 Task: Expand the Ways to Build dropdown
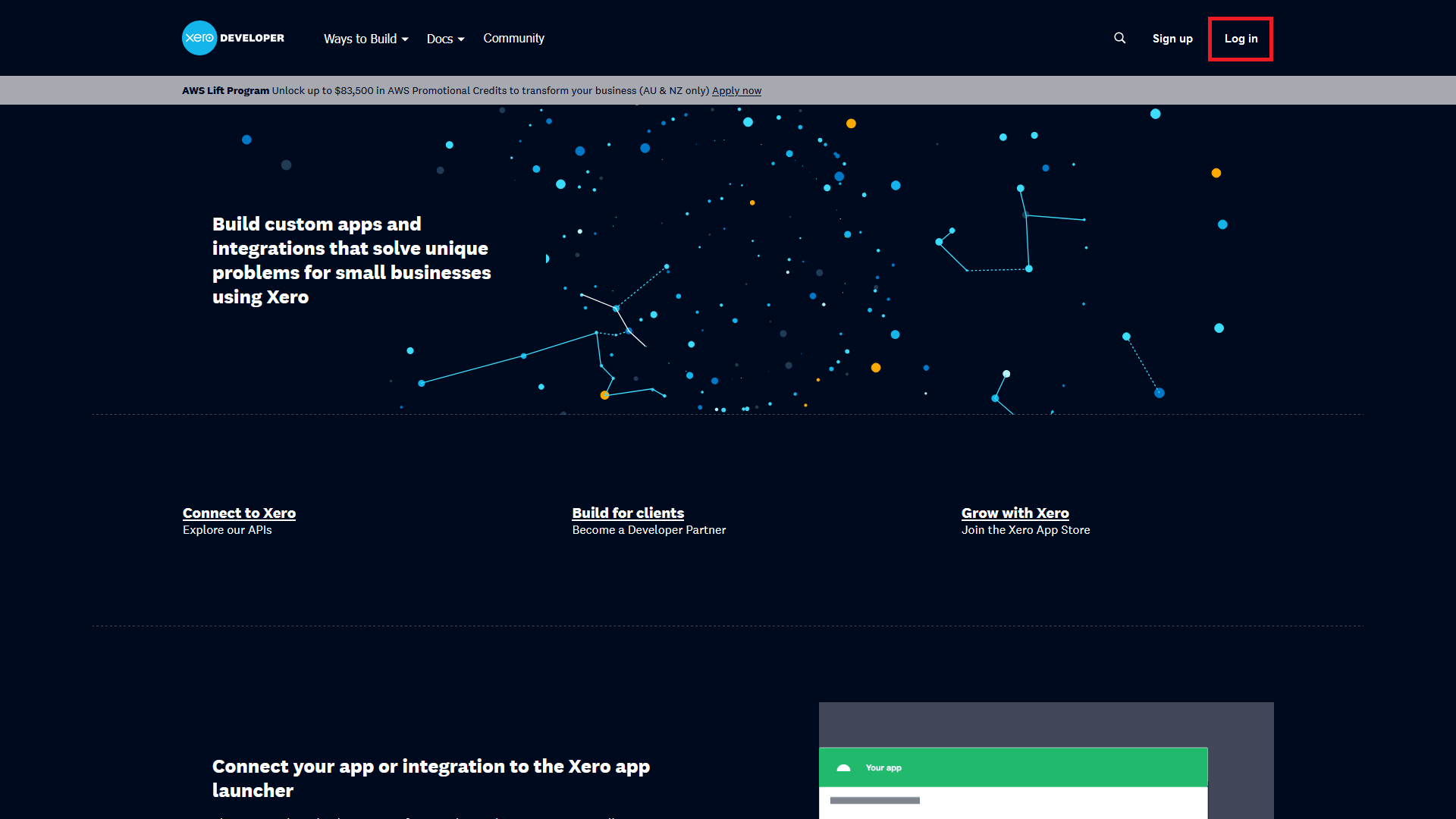(x=366, y=39)
